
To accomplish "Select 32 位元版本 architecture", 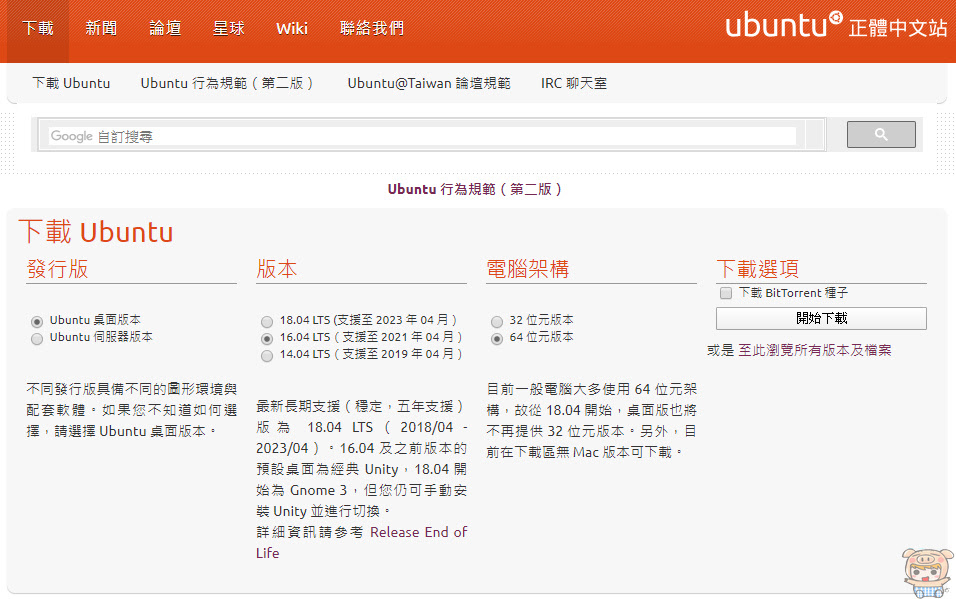I will 497,321.
